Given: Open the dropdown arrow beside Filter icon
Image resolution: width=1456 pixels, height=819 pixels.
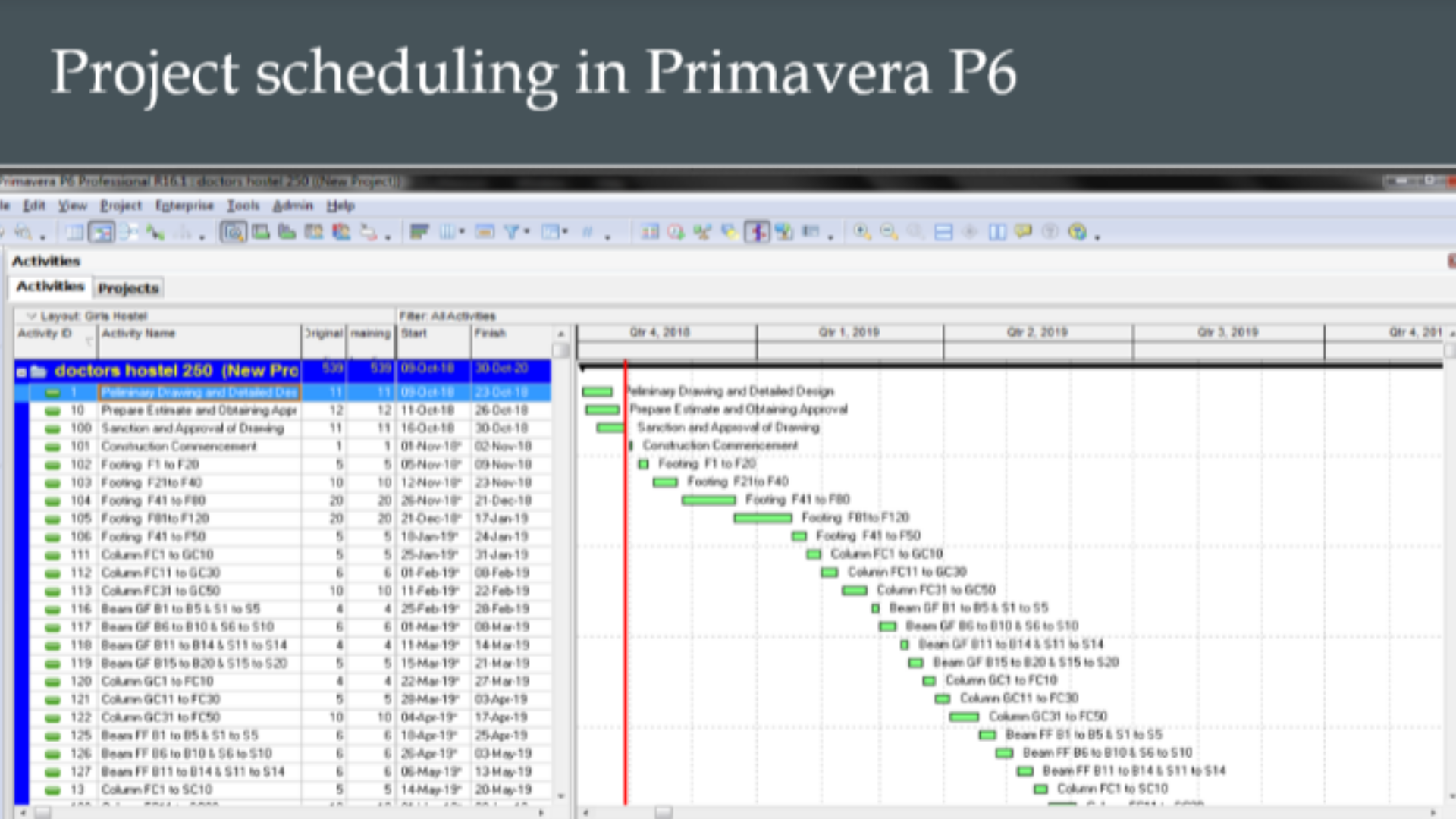Looking at the screenshot, I should pos(527,232).
